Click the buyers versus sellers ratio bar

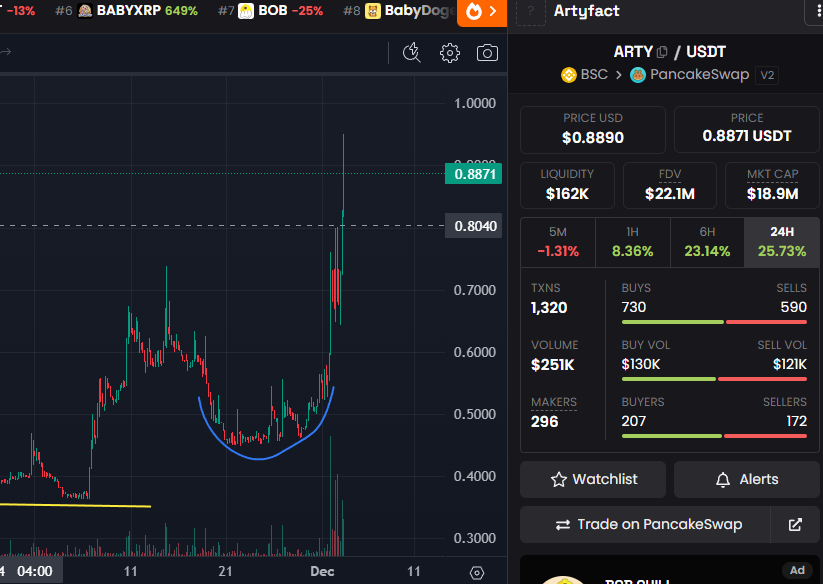click(714, 436)
